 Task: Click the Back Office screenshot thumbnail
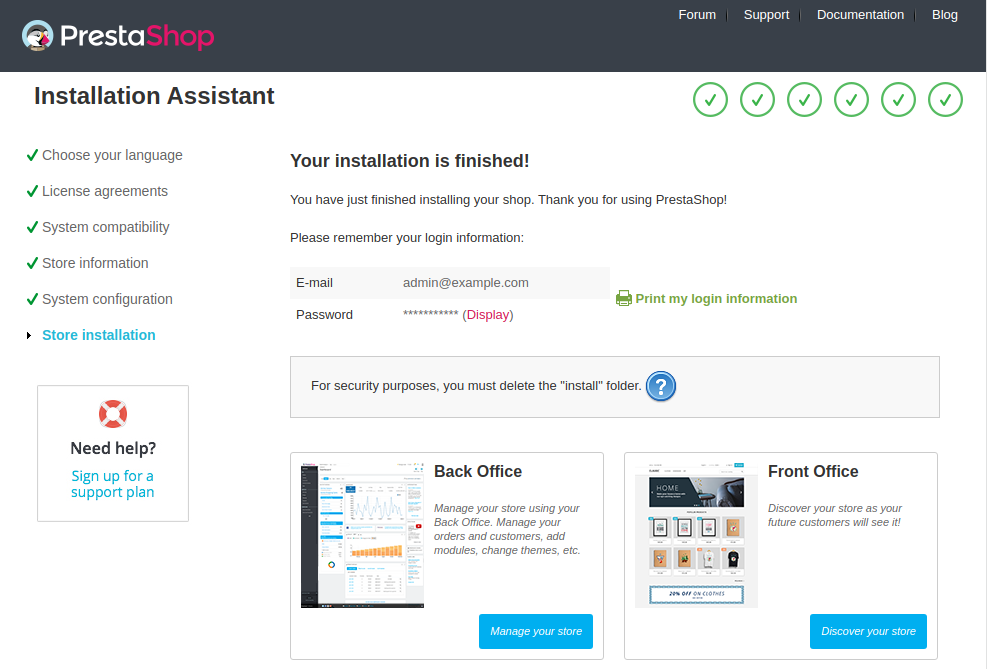click(x=362, y=534)
